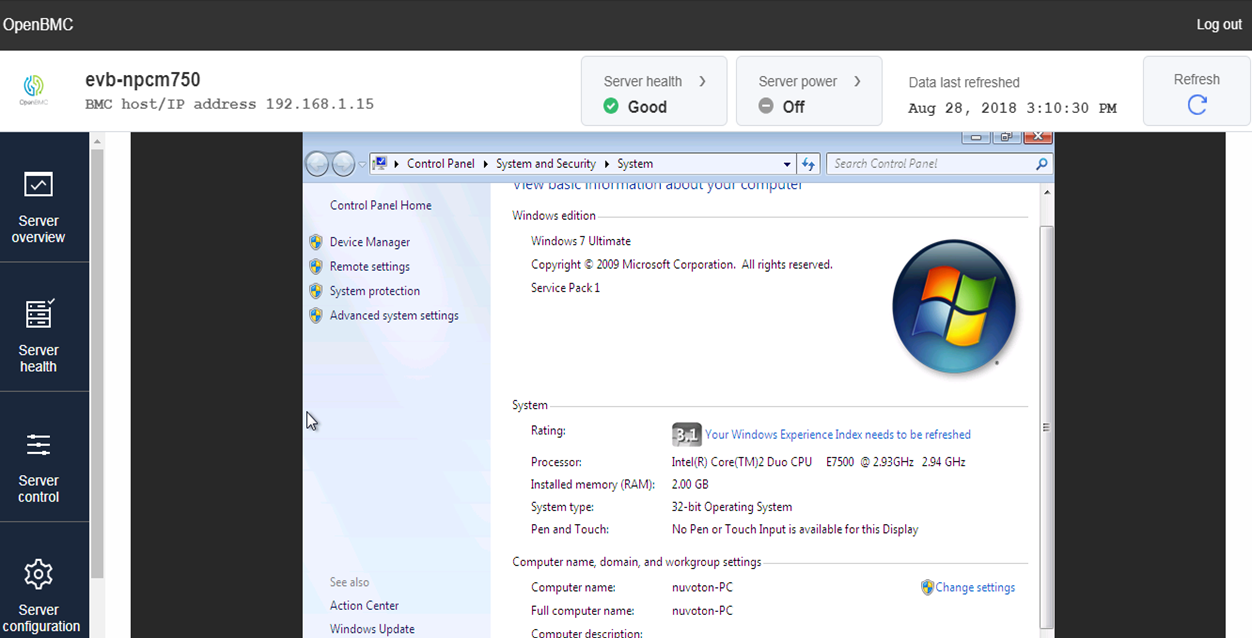Open Device Manager link

(369, 242)
